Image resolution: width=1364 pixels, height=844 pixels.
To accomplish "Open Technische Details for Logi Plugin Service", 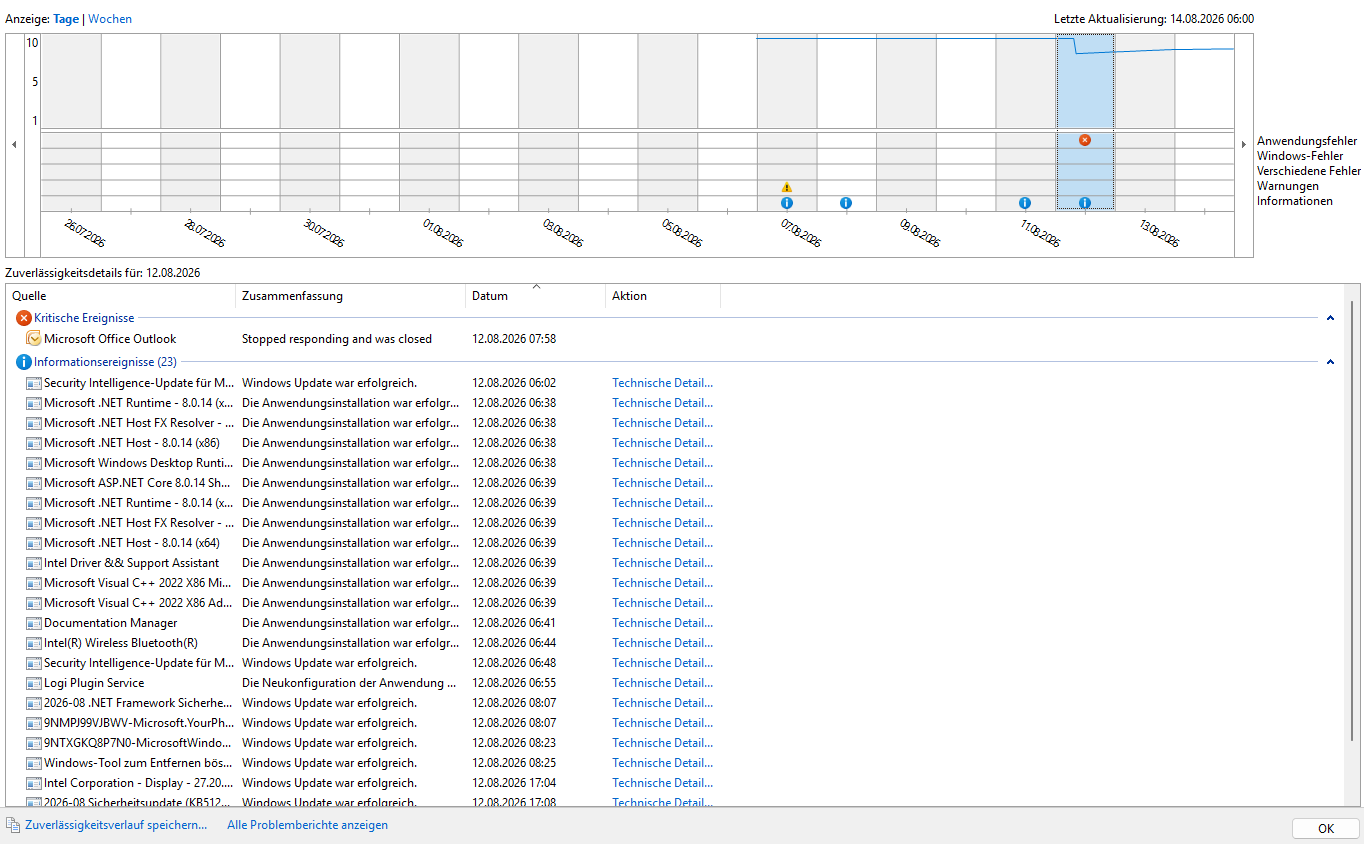I will [663, 683].
